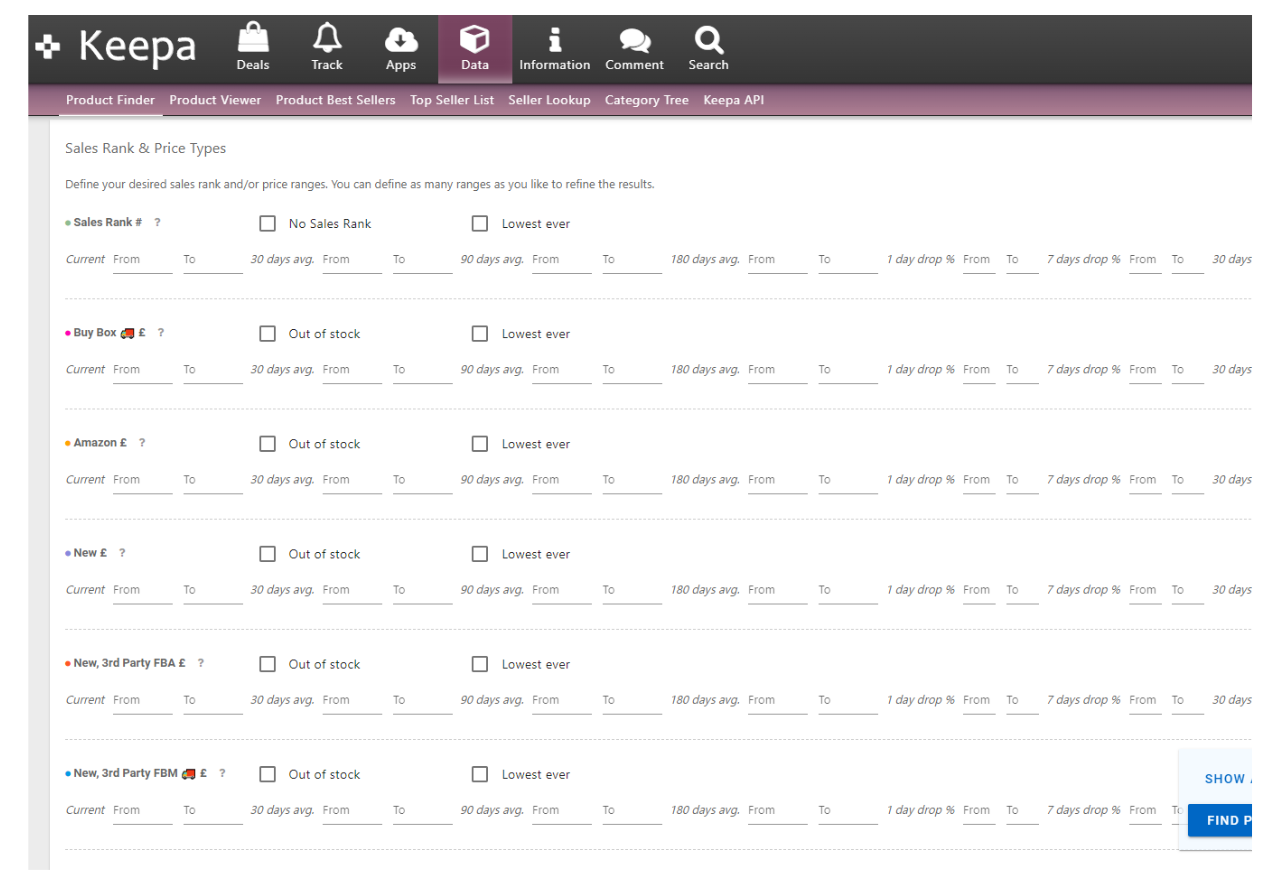This screenshot has height=885, width=1280.
Task: Tick Out of stock for New £
Action: point(267,553)
